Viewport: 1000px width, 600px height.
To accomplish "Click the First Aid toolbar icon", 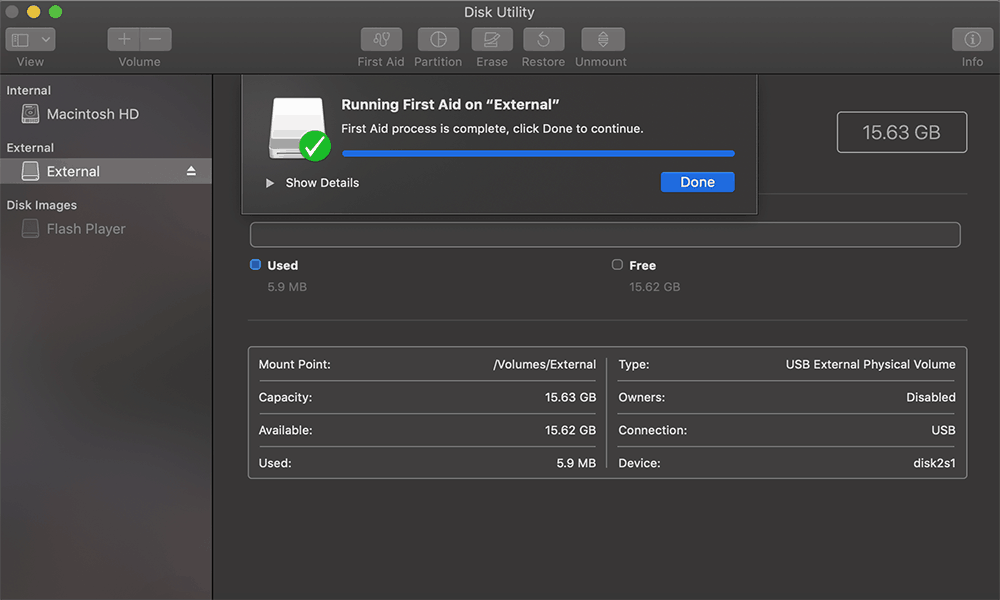I will click(x=381, y=40).
